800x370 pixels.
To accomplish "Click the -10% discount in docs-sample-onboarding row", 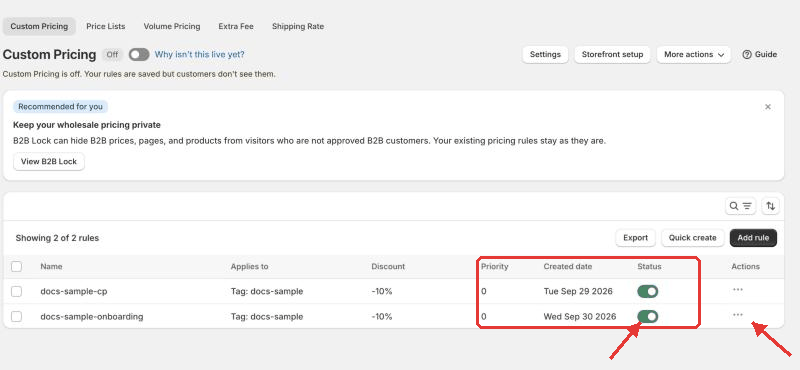I will click(x=382, y=316).
